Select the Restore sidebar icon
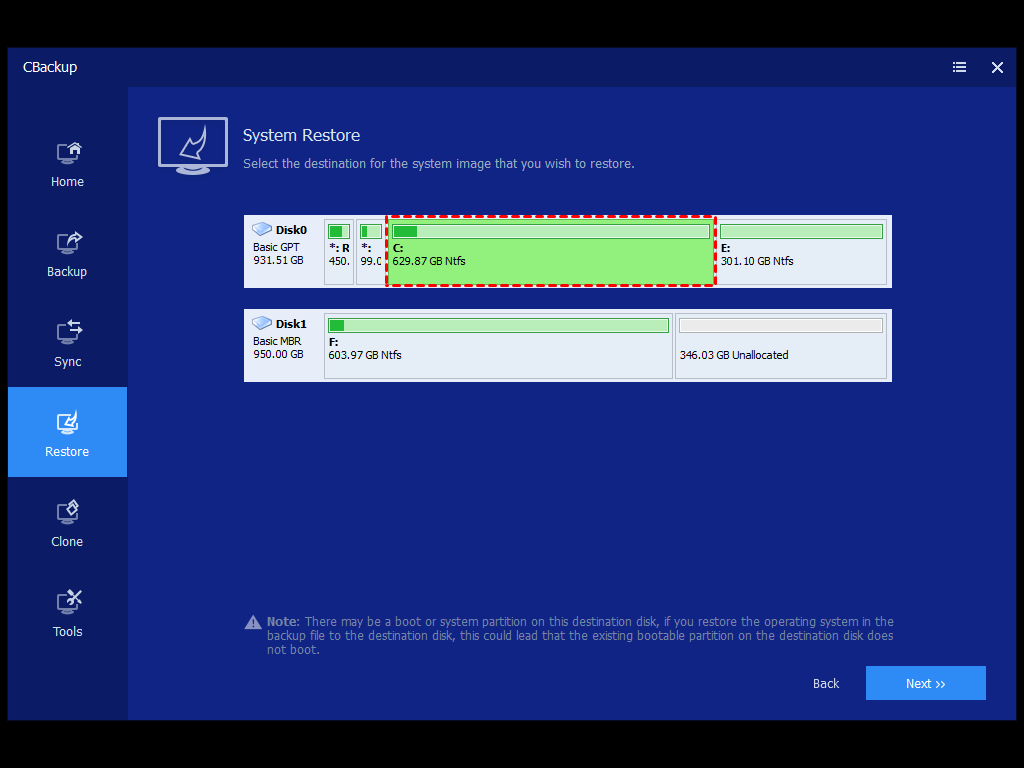Screen dimensions: 1024x768 pos(68,423)
